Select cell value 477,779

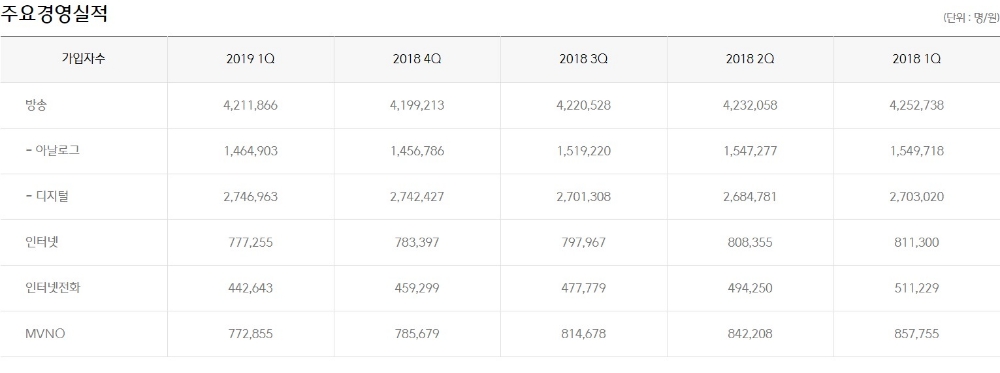coord(584,288)
